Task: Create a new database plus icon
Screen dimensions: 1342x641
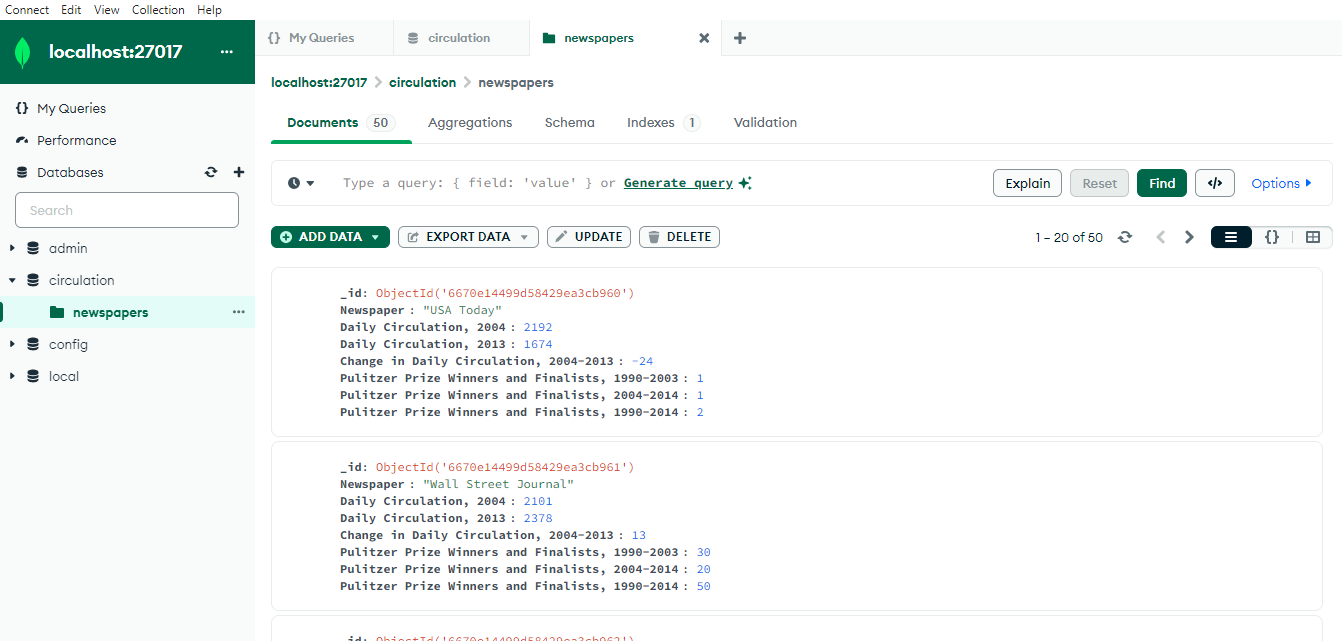Action: pyautogui.click(x=239, y=172)
